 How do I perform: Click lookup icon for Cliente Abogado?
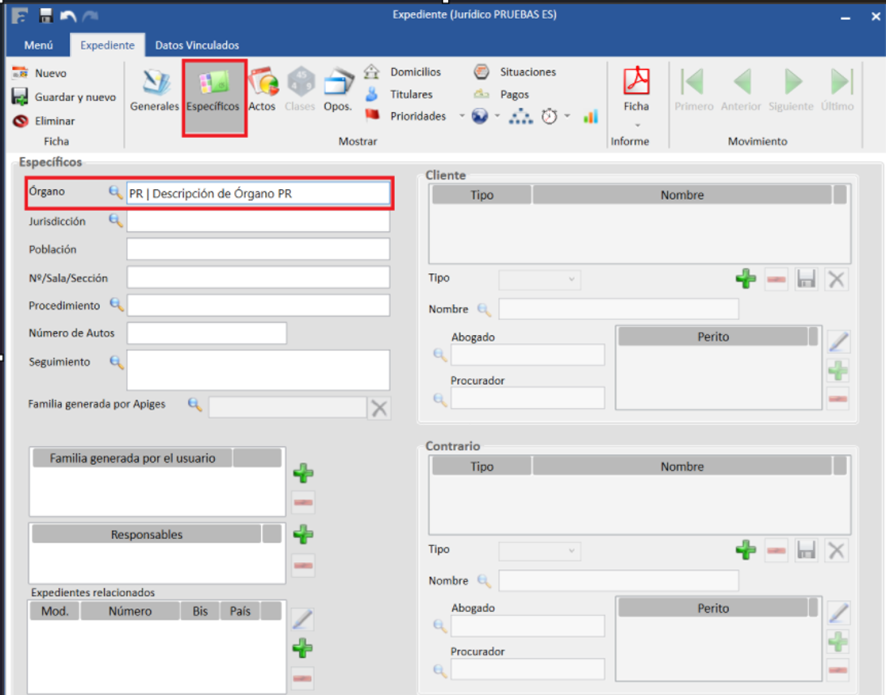pyautogui.click(x=439, y=354)
